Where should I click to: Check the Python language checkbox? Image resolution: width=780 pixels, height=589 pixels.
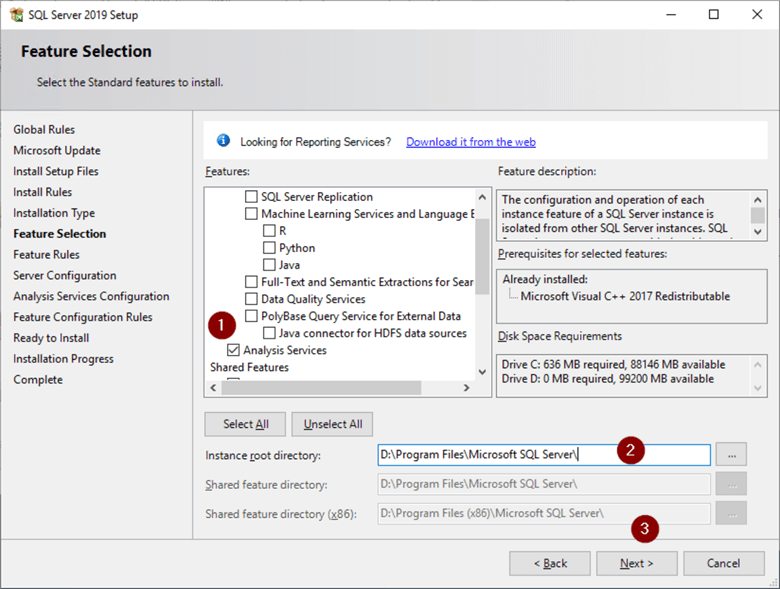click(x=270, y=248)
